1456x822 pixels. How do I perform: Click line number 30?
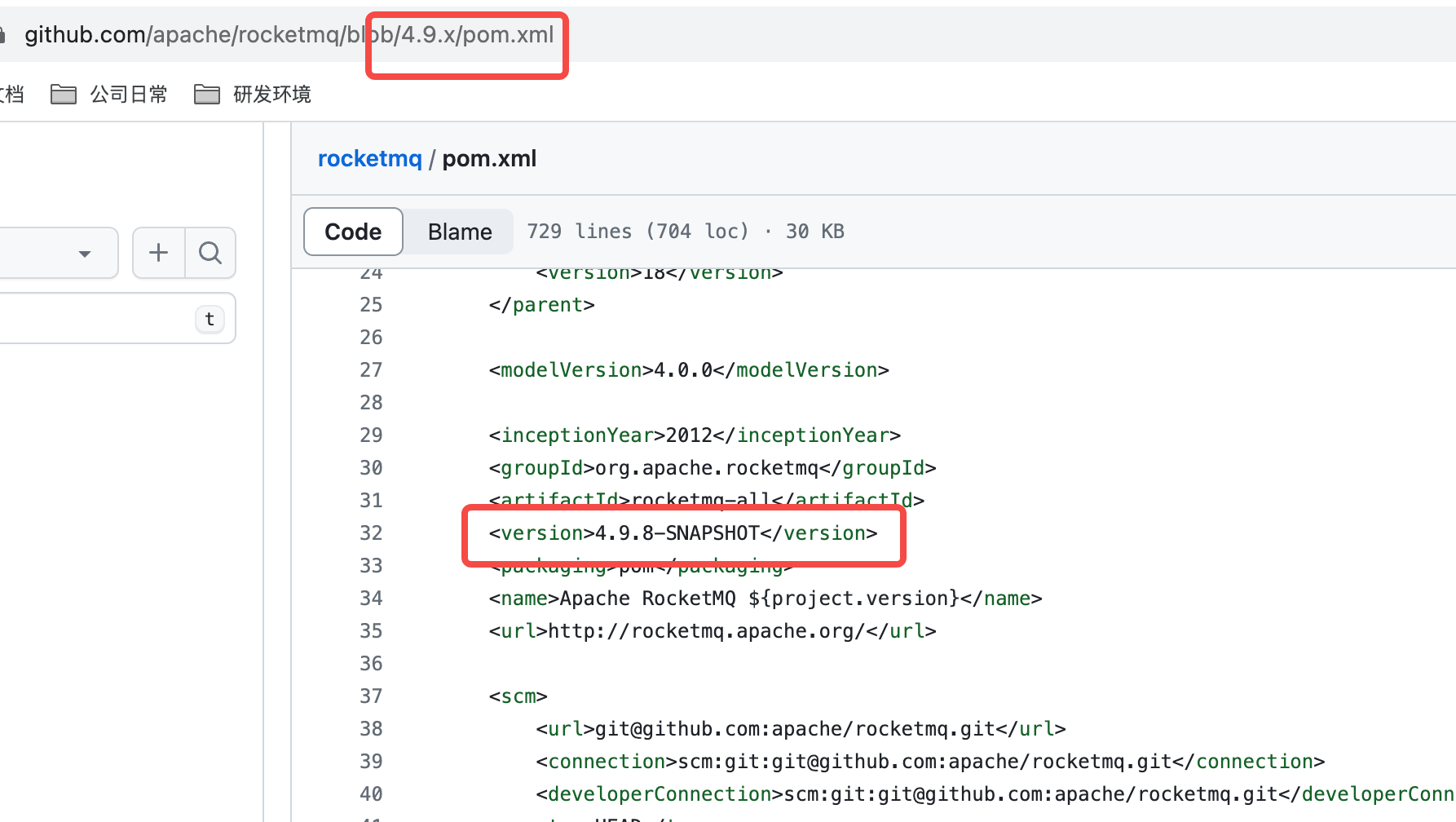[x=371, y=468]
